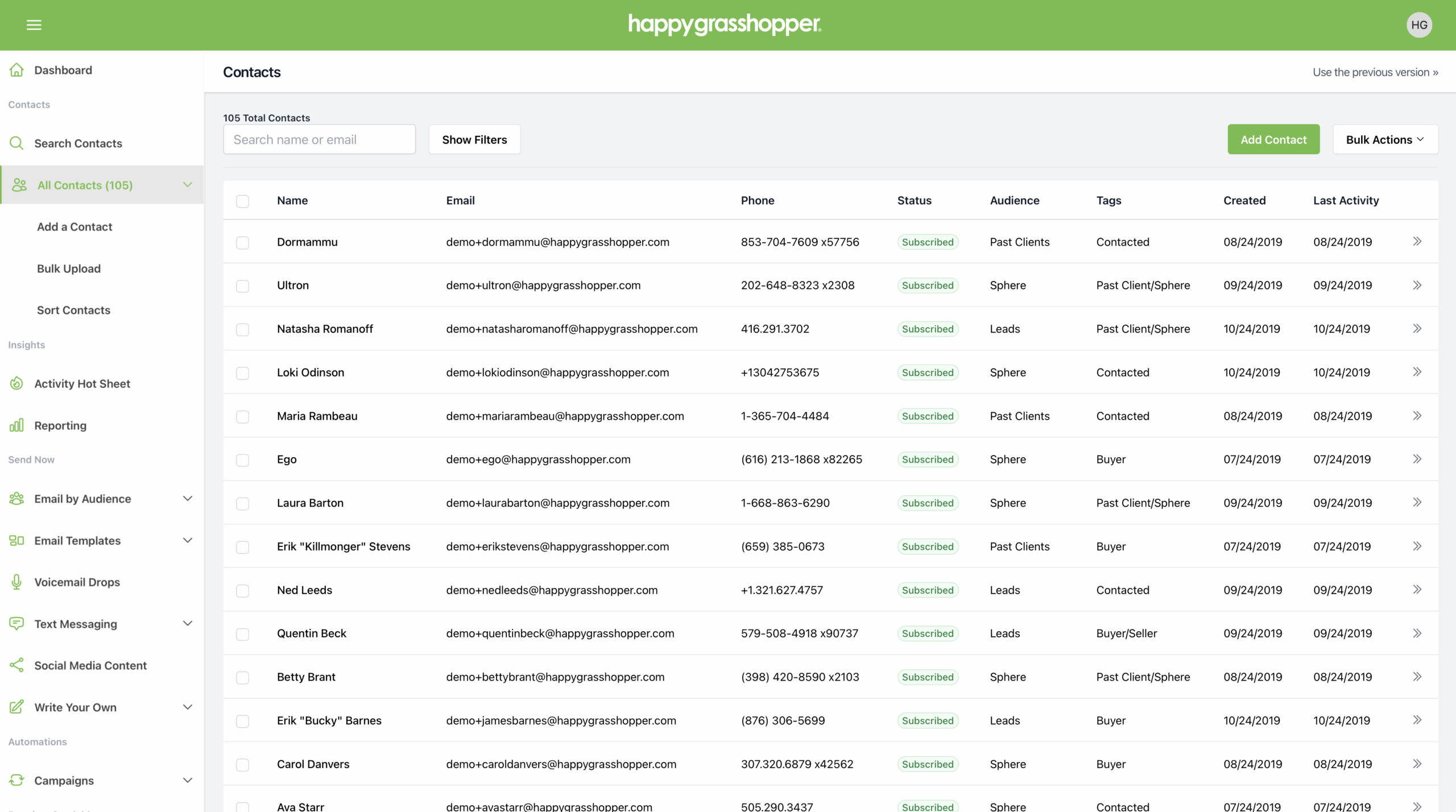1456x812 pixels.
Task: Click the Activity Hot Sheet flame icon
Action: point(16,384)
